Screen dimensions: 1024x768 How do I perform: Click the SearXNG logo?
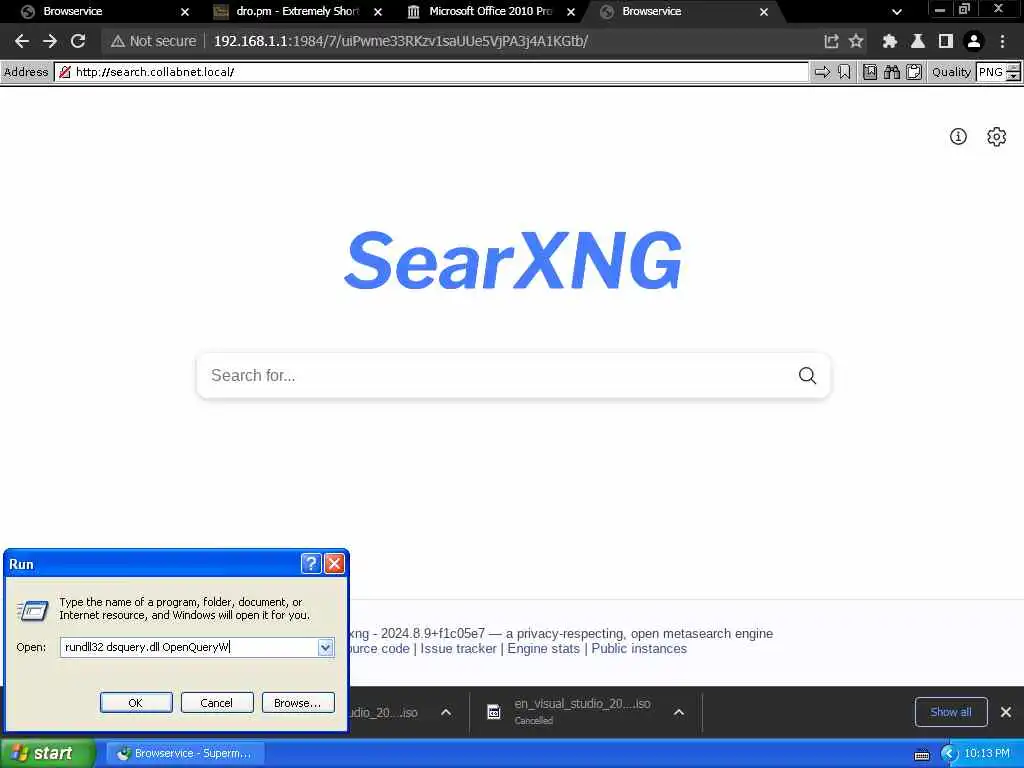(513, 260)
